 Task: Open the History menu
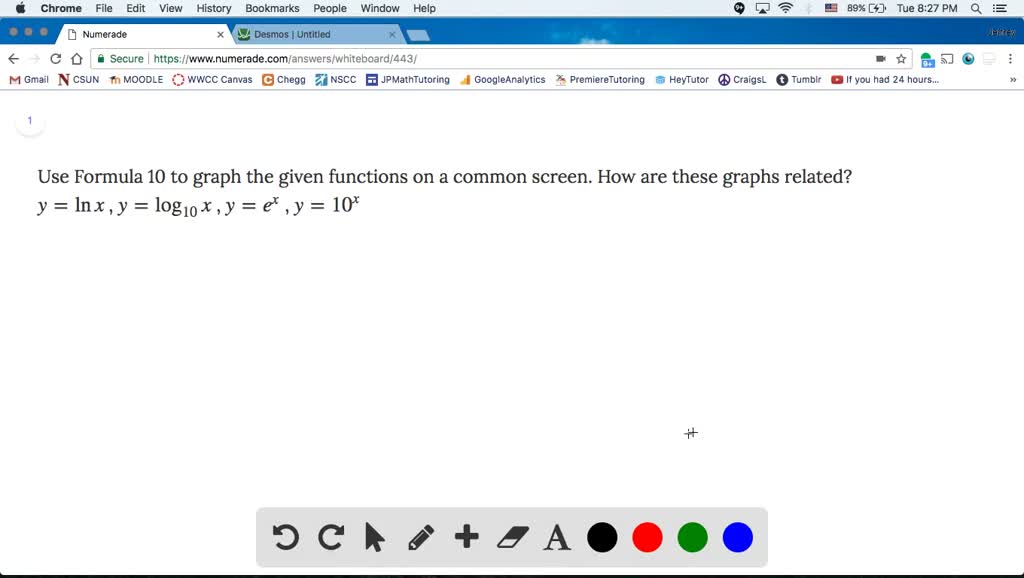(x=214, y=8)
